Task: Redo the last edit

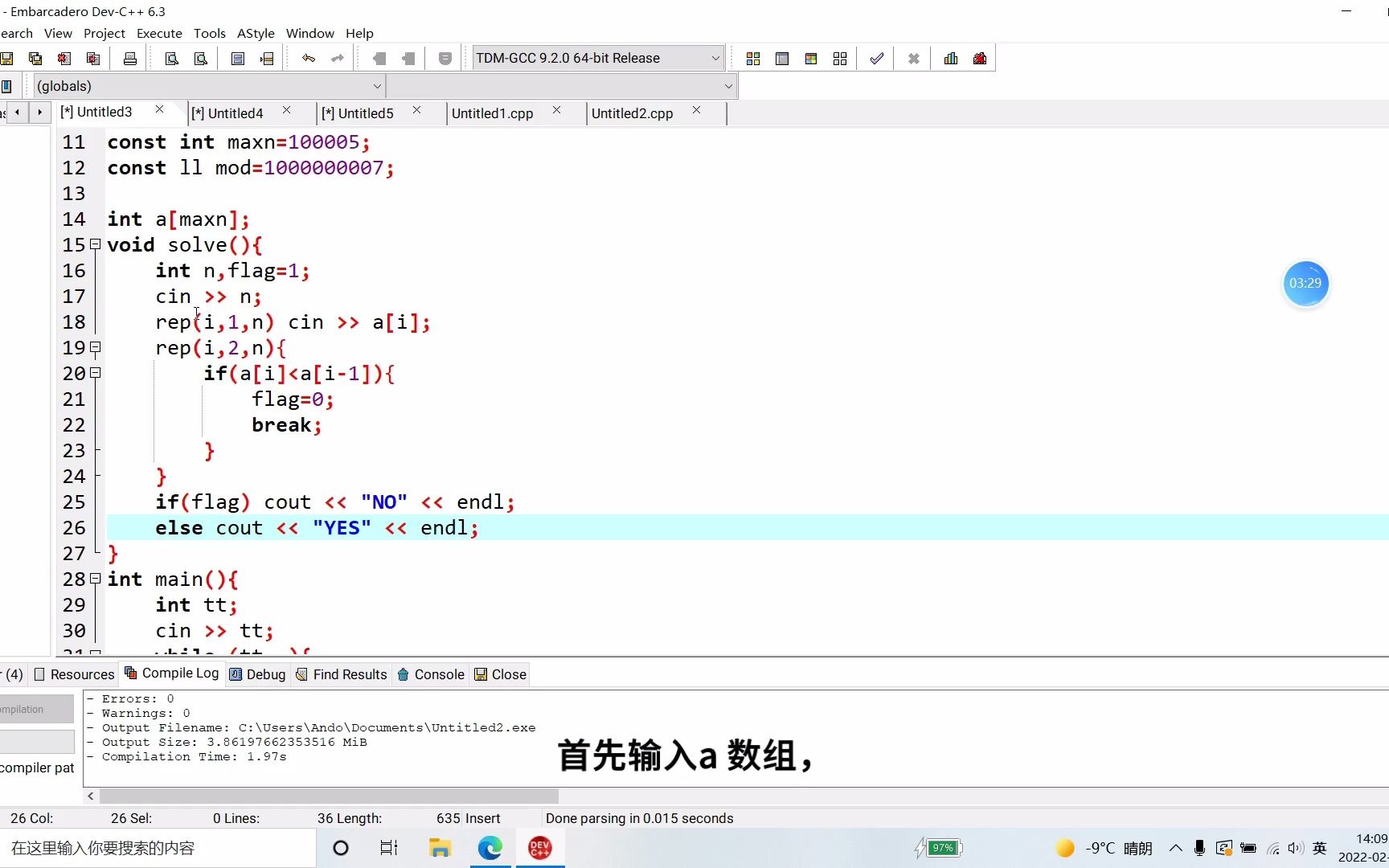Action: [x=337, y=58]
